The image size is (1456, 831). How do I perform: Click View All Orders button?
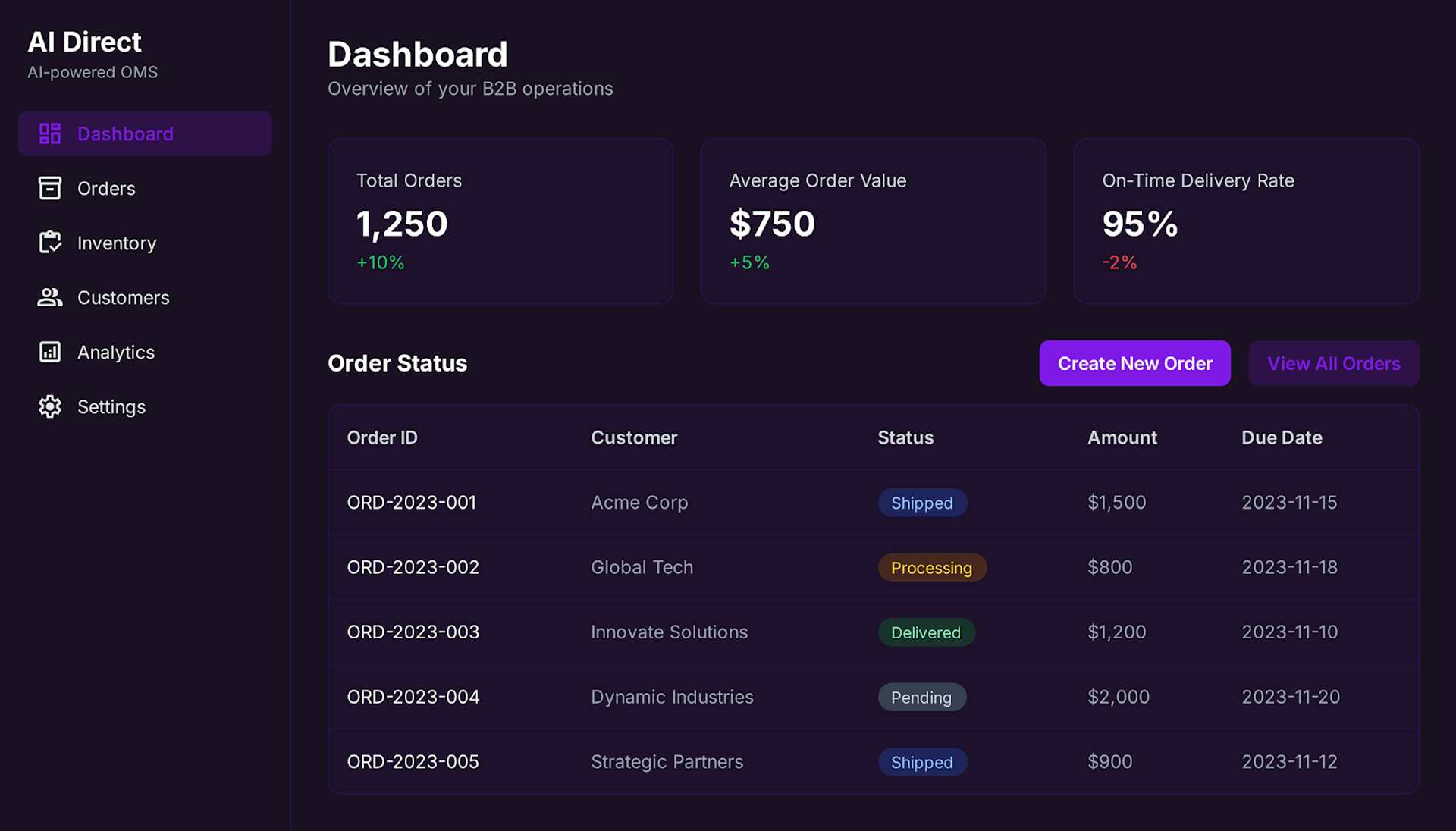tap(1333, 363)
